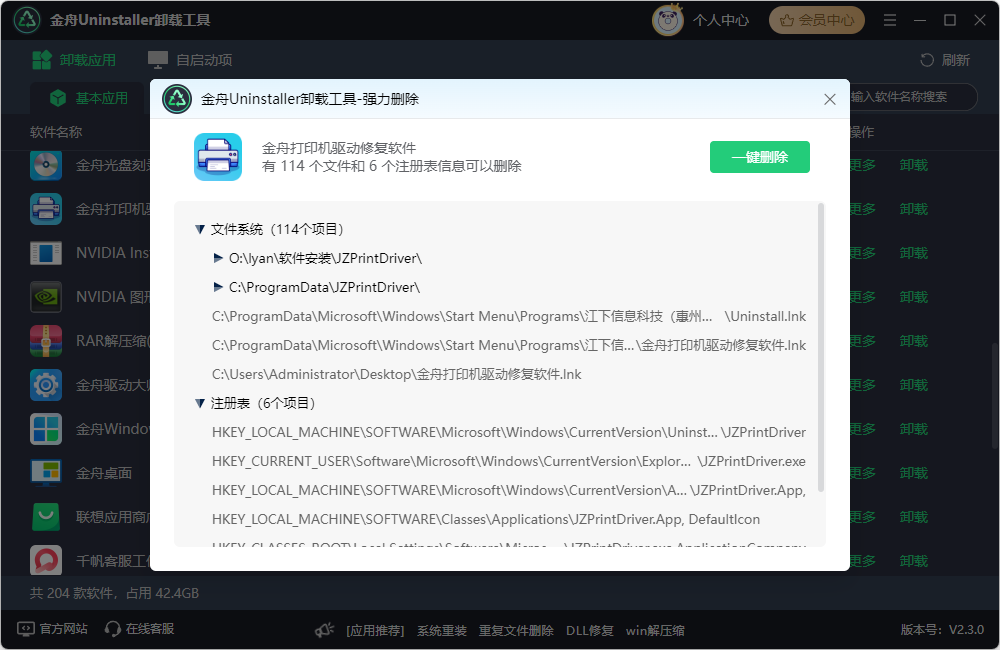Click the 金舟驱动大师 gear icon
Screen dimensions: 1000x650
(46, 385)
